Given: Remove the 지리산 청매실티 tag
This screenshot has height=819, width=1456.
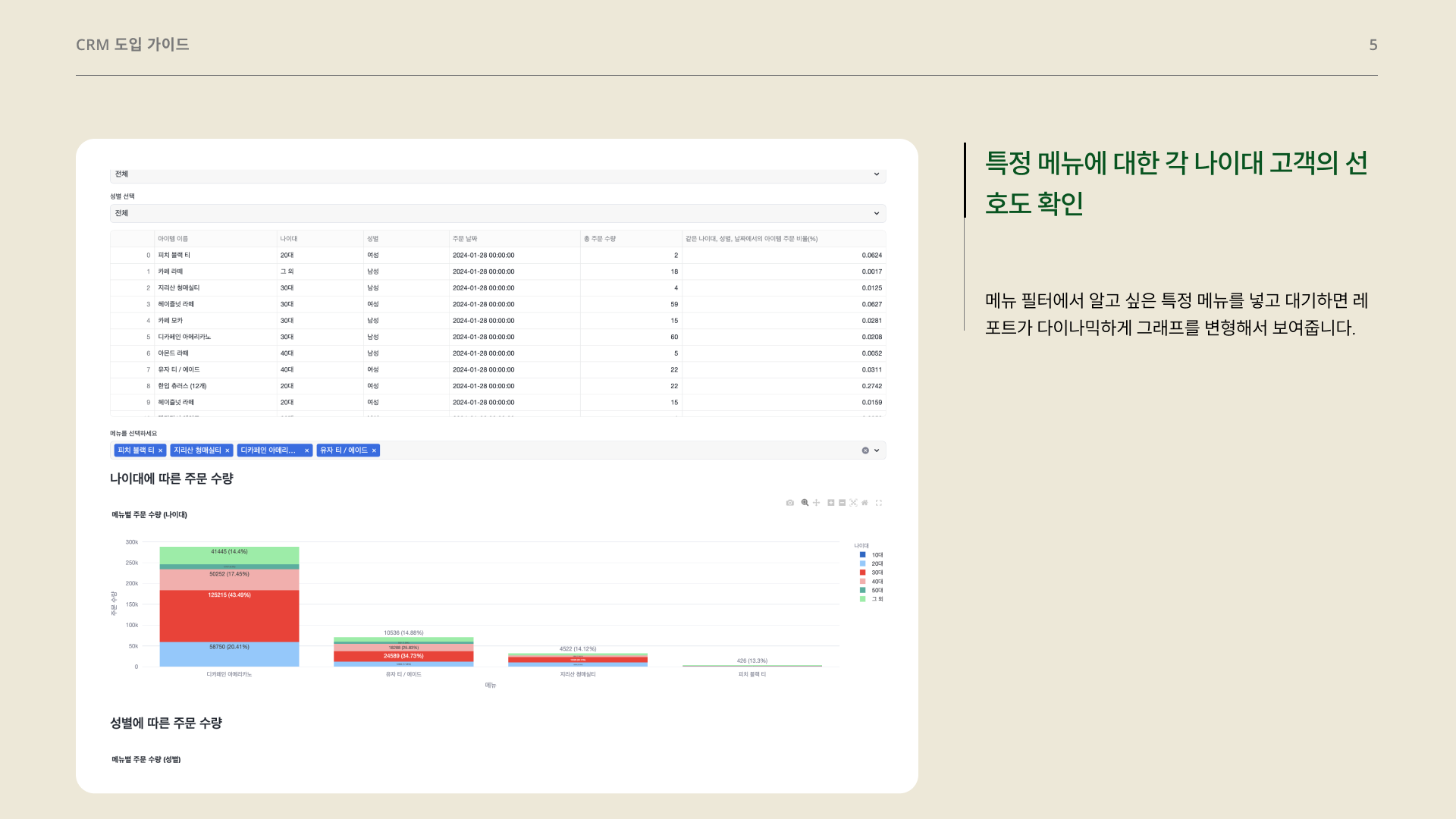Looking at the screenshot, I should click(227, 450).
